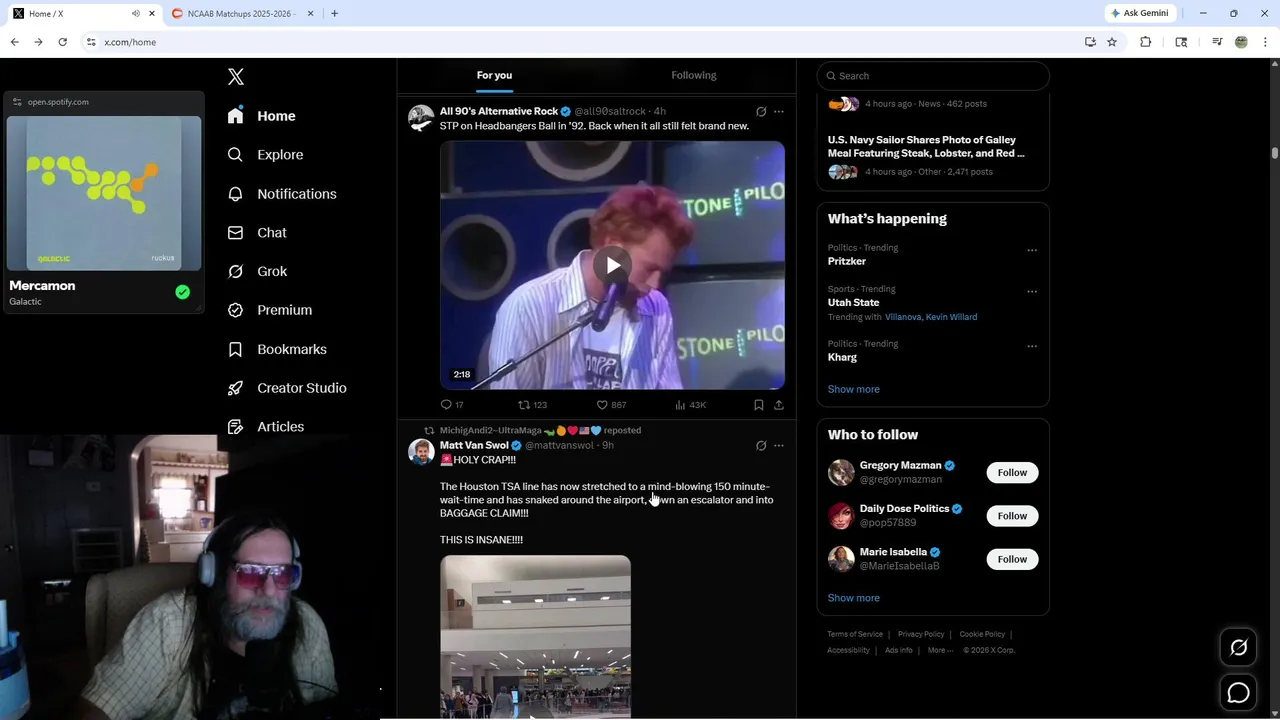
Task: Go back in browser history
Action: (14, 42)
